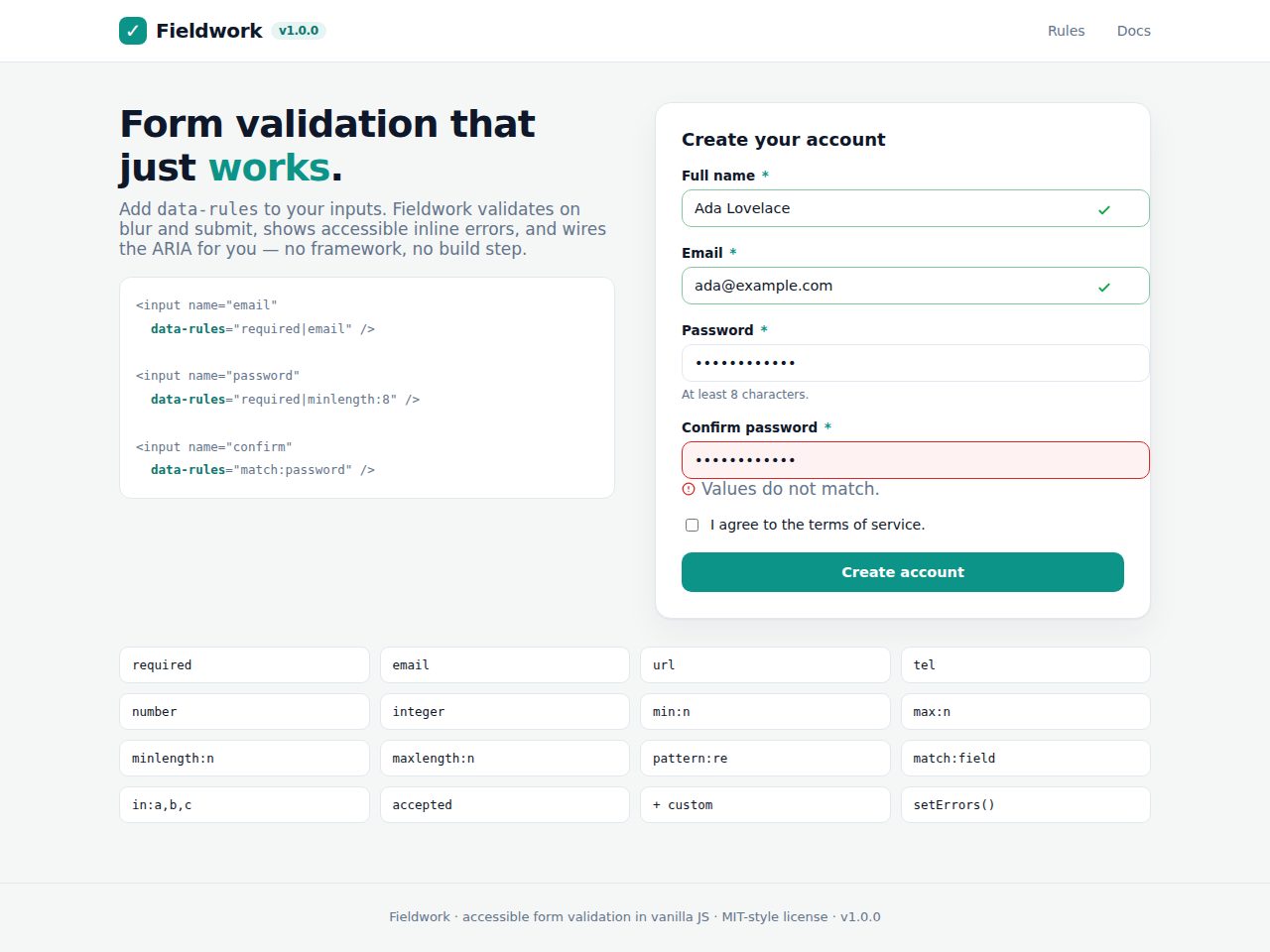This screenshot has height=952, width=1270.
Task: Select the number rule chip
Action: [x=244, y=712]
